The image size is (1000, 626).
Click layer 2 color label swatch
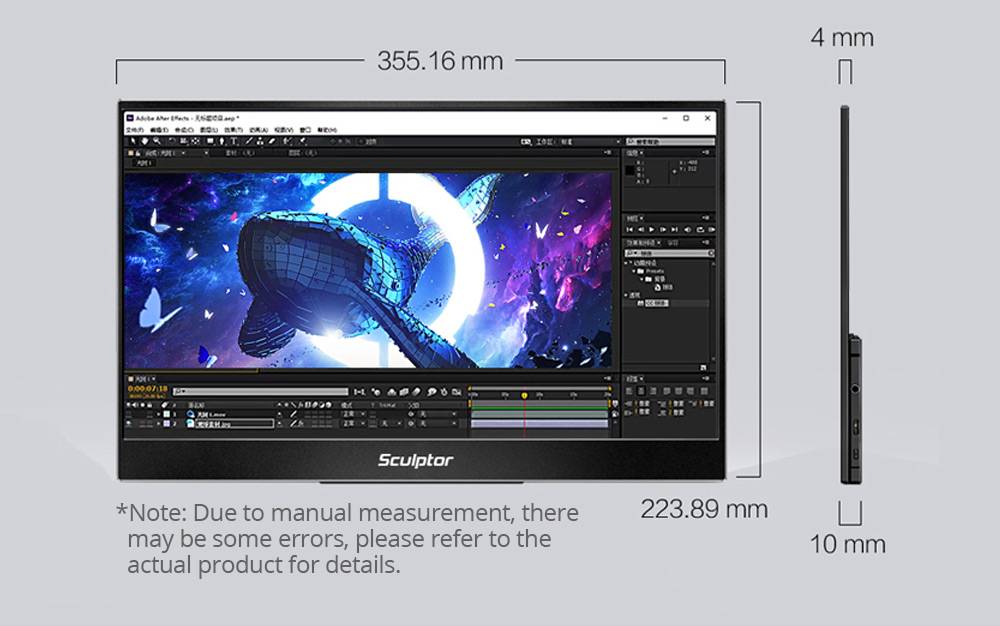click(166, 424)
